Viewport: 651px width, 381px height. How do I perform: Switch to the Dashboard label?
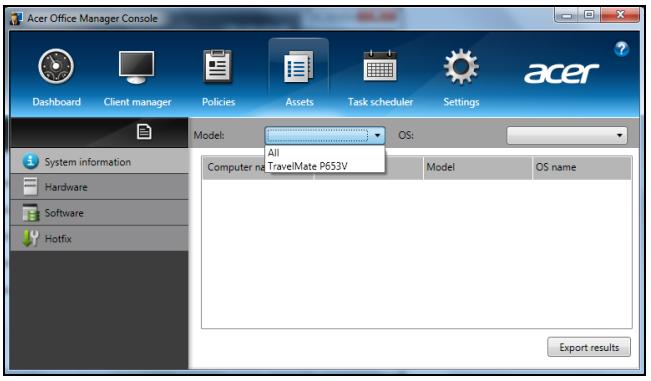point(56,102)
